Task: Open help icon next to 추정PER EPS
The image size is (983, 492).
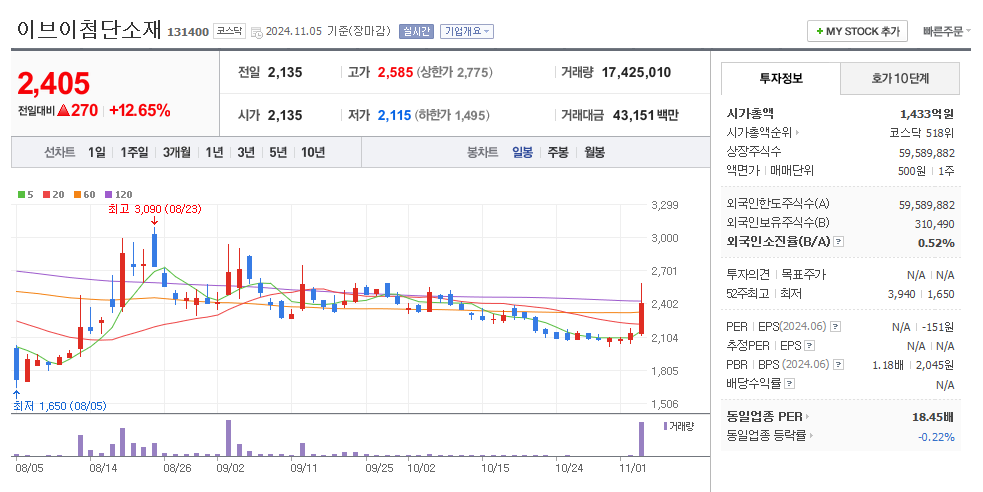Action: 810,345
